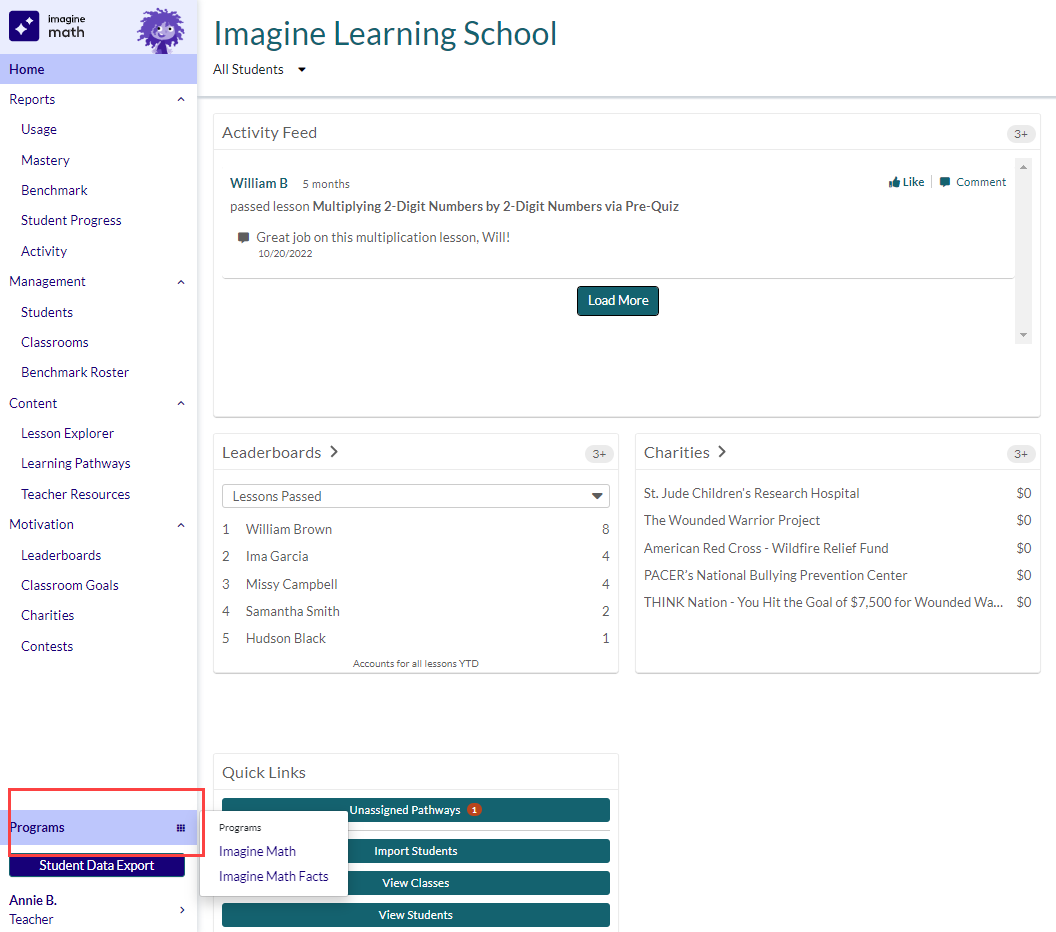Collapse the Motivation section

pyautogui.click(x=180, y=525)
